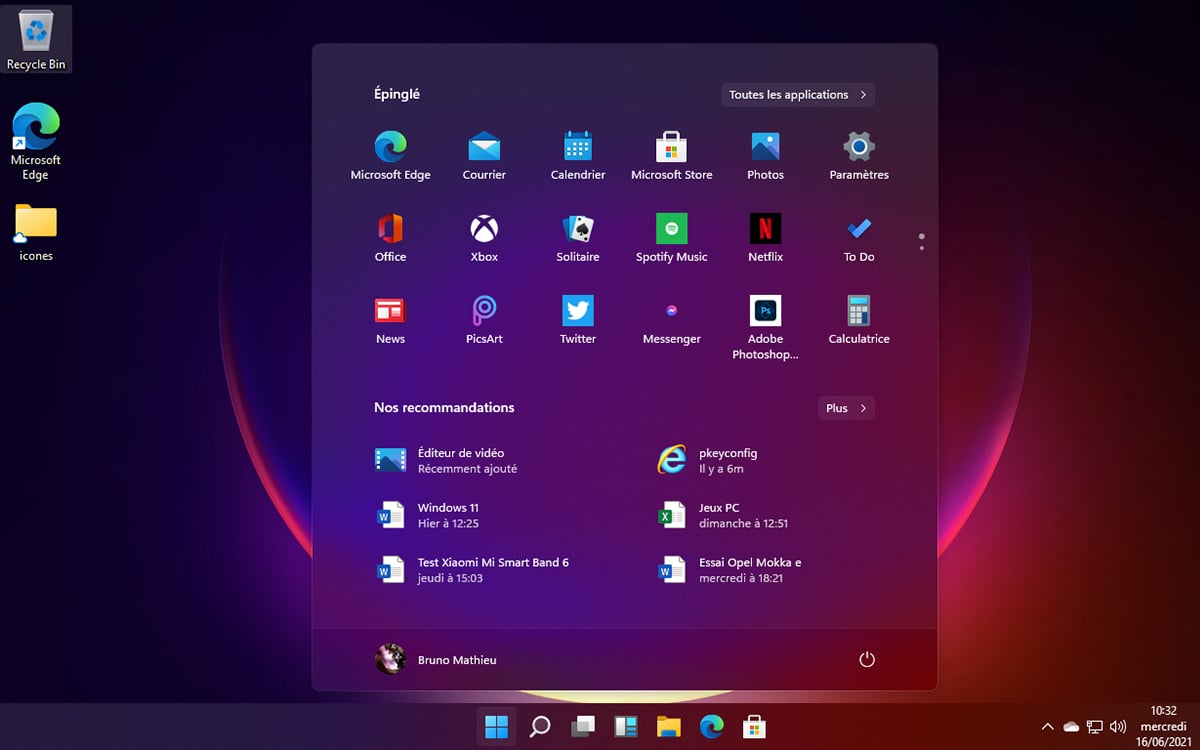Expand recommendations with the Plus button
The height and width of the screenshot is (750, 1200).
click(846, 408)
